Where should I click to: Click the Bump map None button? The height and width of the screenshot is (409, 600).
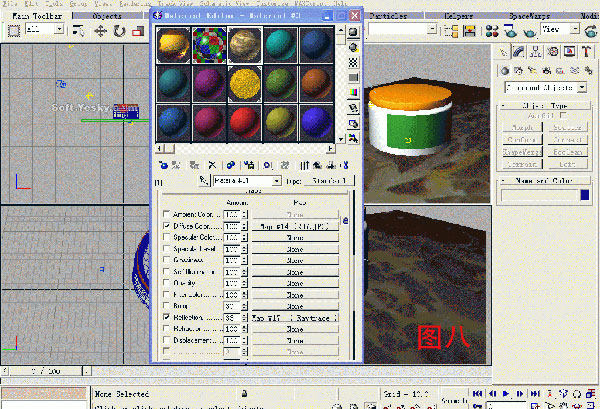295,306
